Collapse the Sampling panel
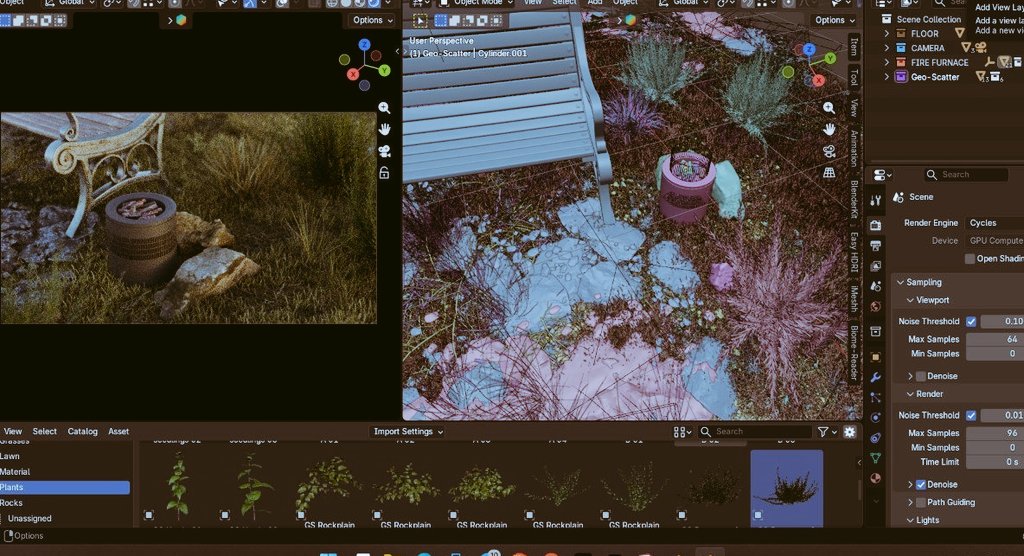The height and width of the screenshot is (556, 1024). 901,282
